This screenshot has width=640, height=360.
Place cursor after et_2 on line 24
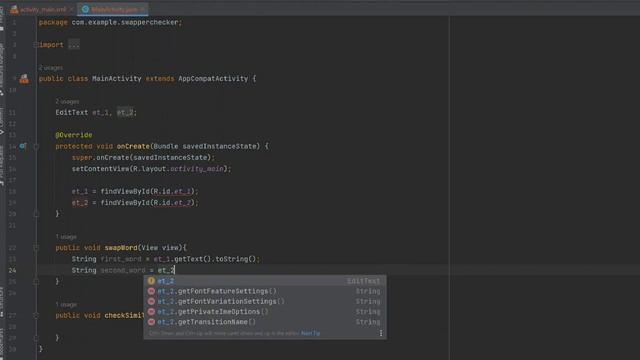pos(175,270)
